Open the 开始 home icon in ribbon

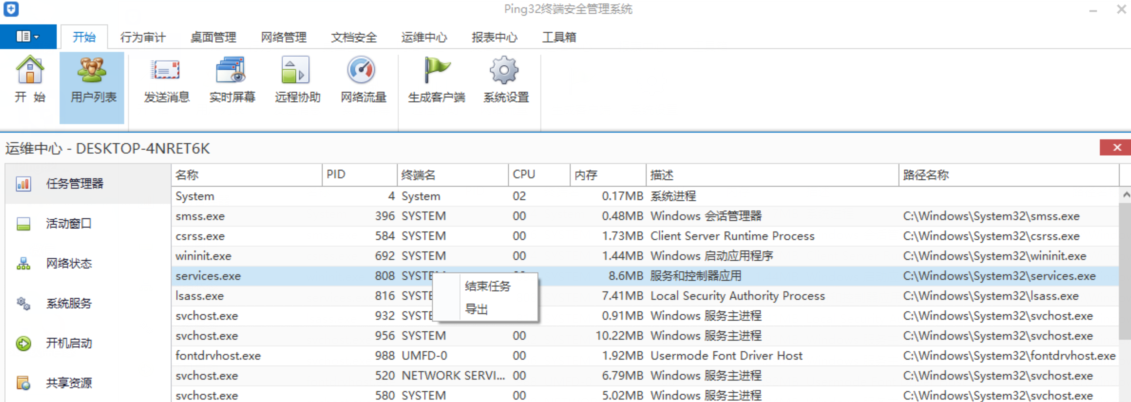(x=30, y=81)
